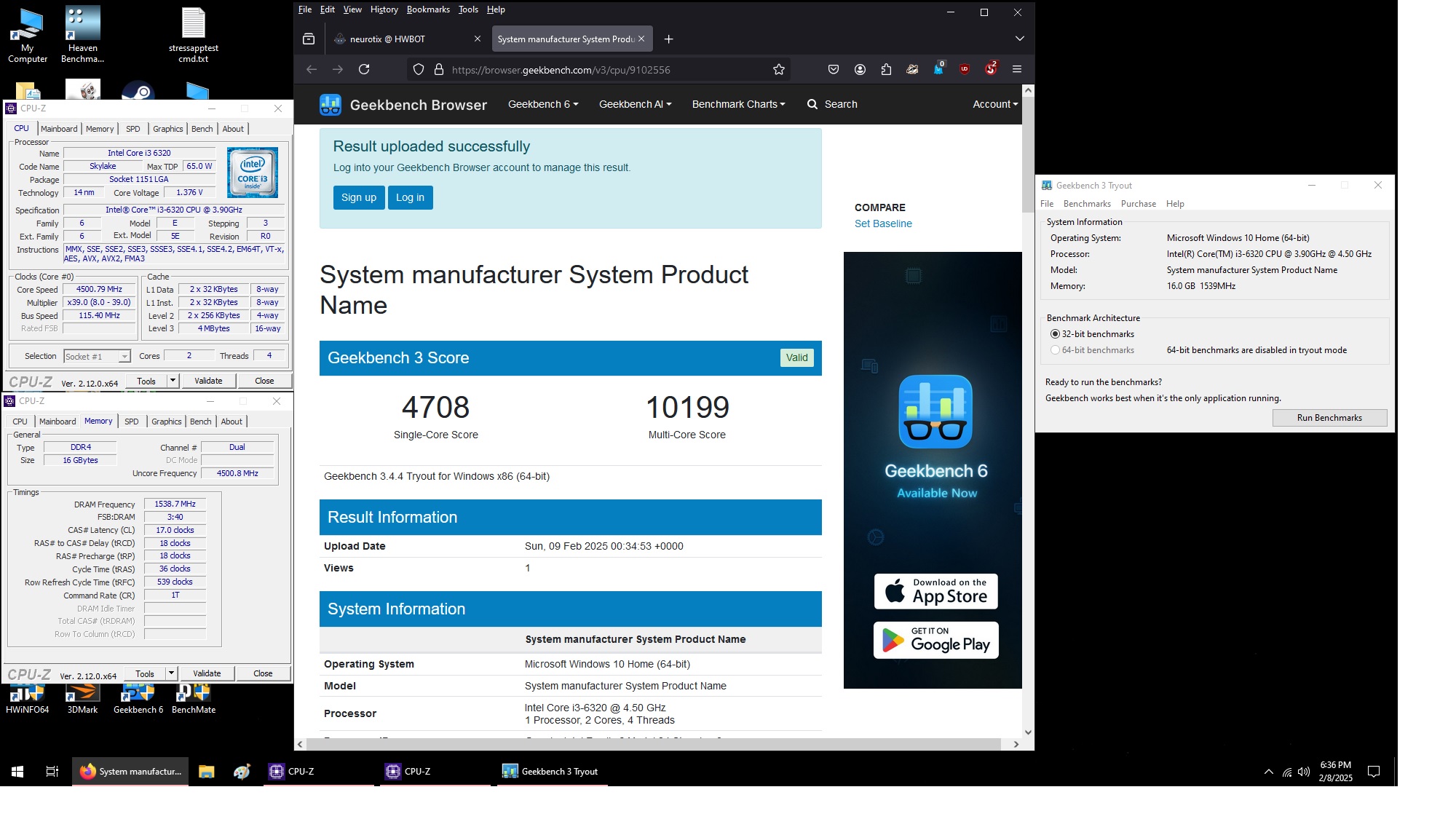View site security padlock info
Screen dimensions: 1456x819
(x=439, y=69)
